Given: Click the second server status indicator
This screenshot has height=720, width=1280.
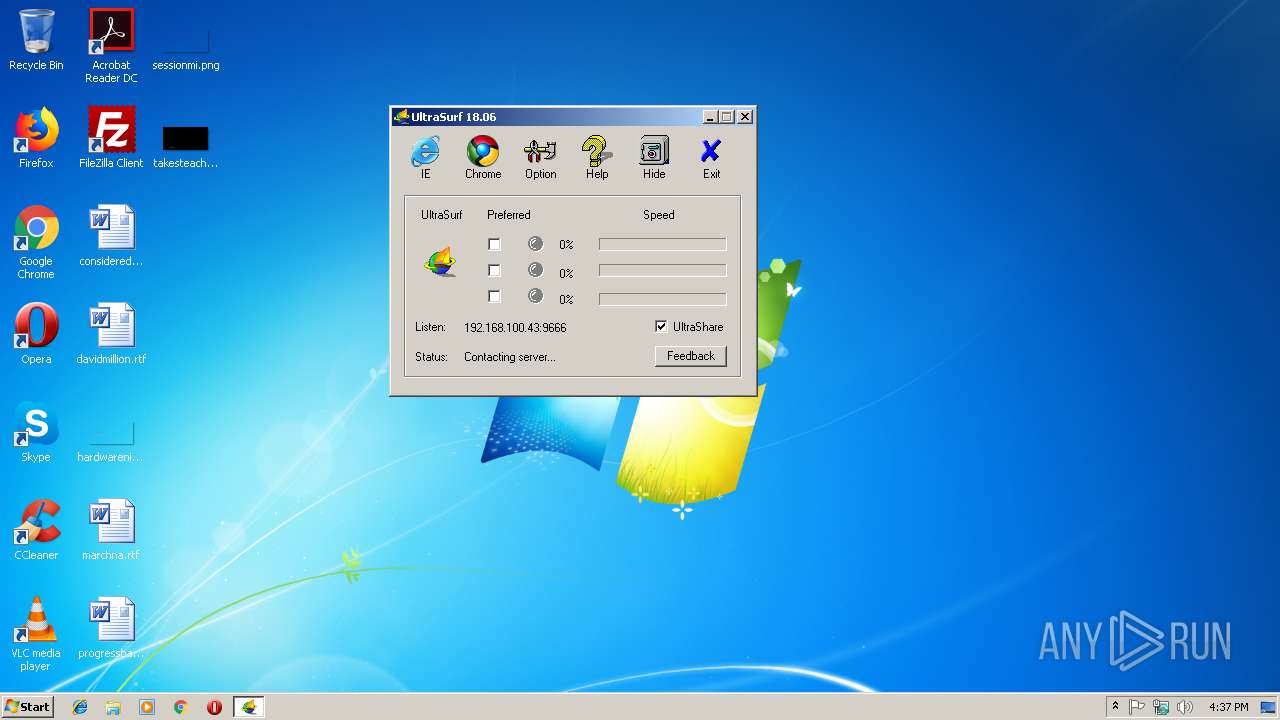Looking at the screenshot, I should pos(535,269).
